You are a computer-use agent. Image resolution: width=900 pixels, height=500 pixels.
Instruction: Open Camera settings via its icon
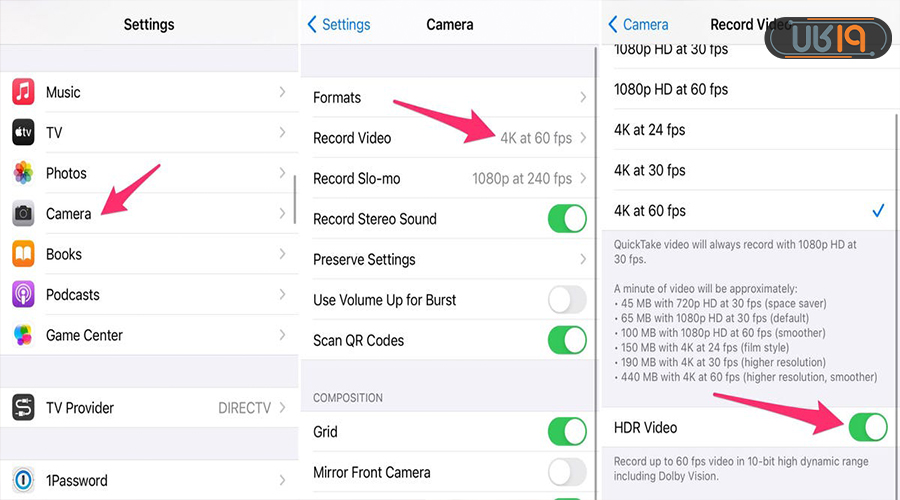pos(24,214)
